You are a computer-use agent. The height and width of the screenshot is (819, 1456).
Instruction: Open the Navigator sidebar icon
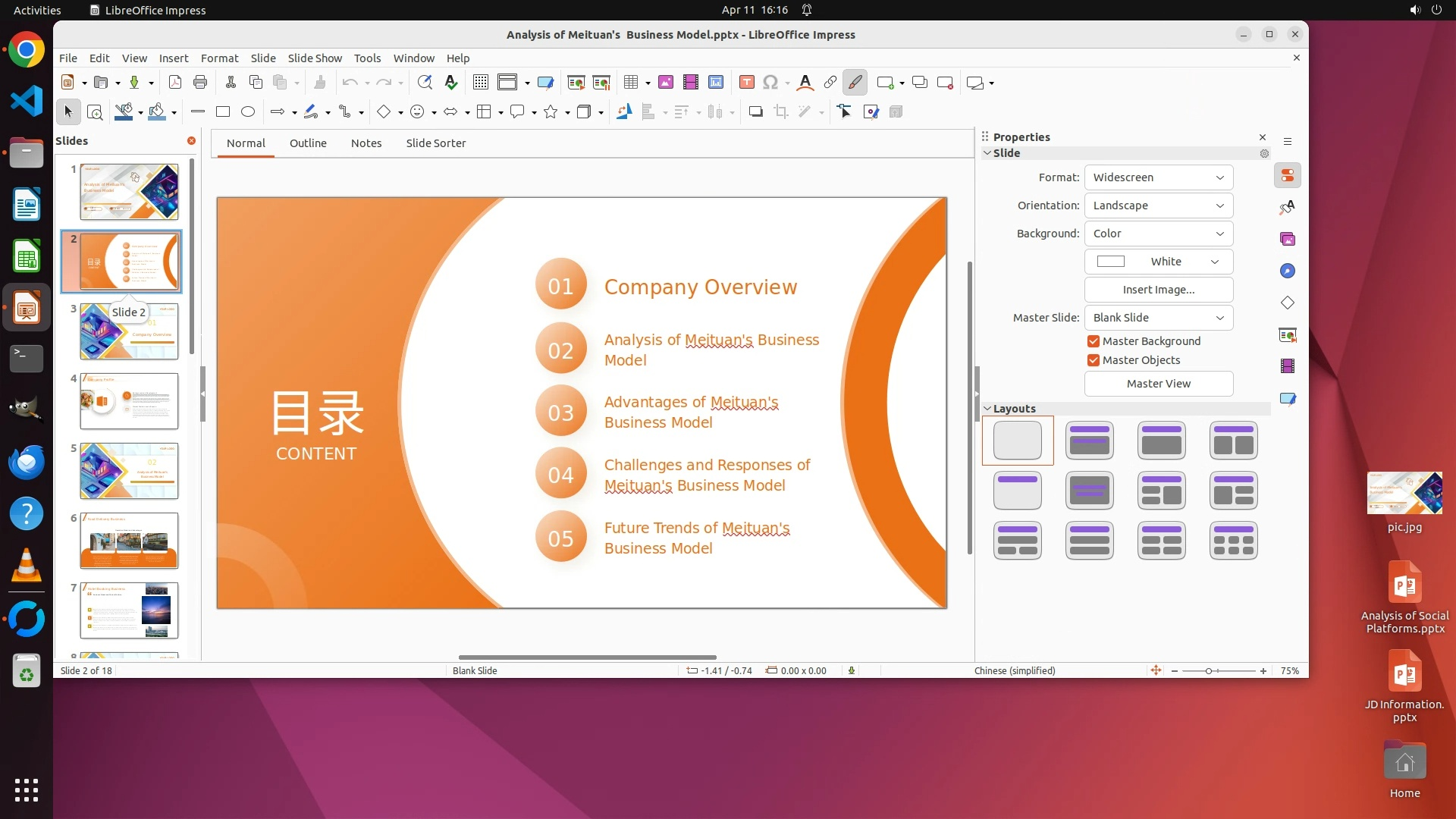coord(1288,271)
